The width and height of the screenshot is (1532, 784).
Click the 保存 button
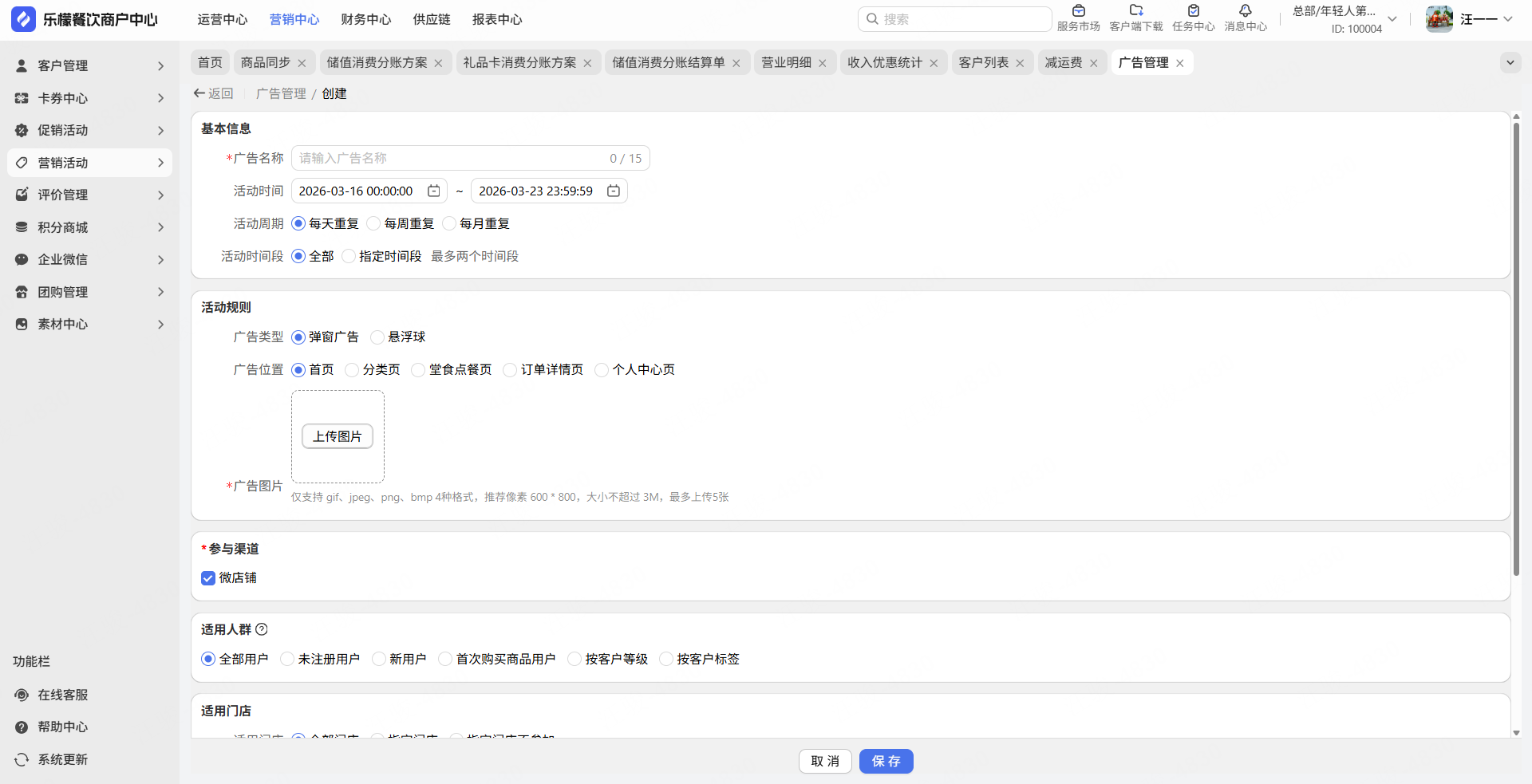[x=886, y=761]
